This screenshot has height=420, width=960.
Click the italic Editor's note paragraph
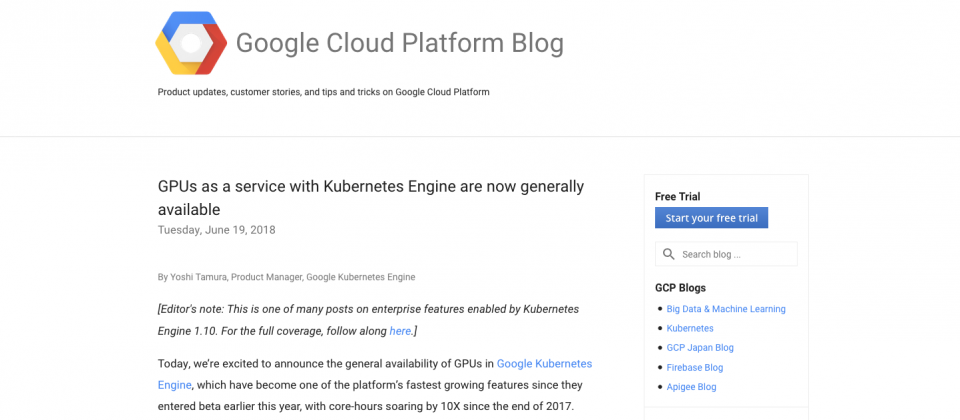click(x=369, y=320)
